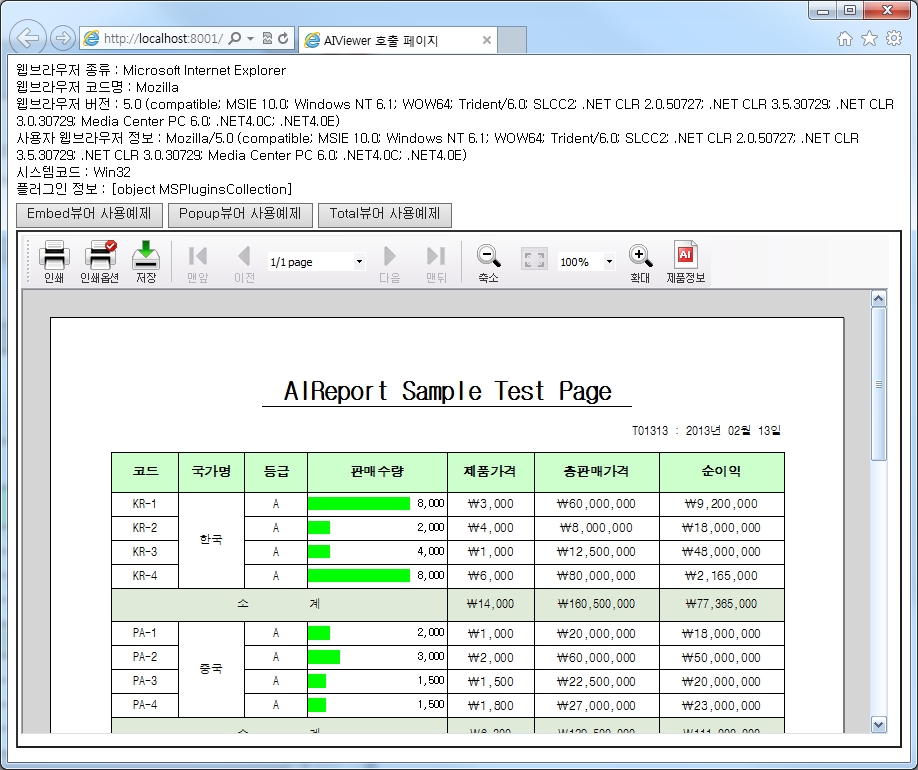Click the green sales bar in PA-2 row
The image size is (918, 770).
pyautogui.click(x=324, y=657)
